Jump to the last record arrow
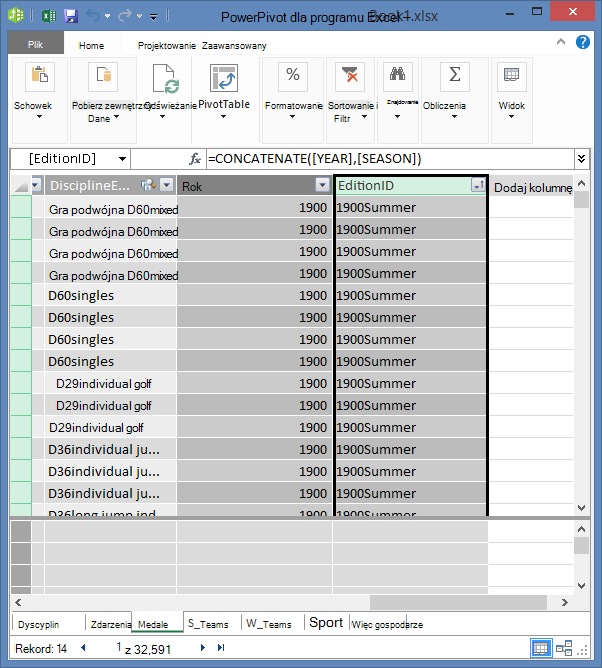Screen dimensions: 602x668 click(x=221, y=648)
